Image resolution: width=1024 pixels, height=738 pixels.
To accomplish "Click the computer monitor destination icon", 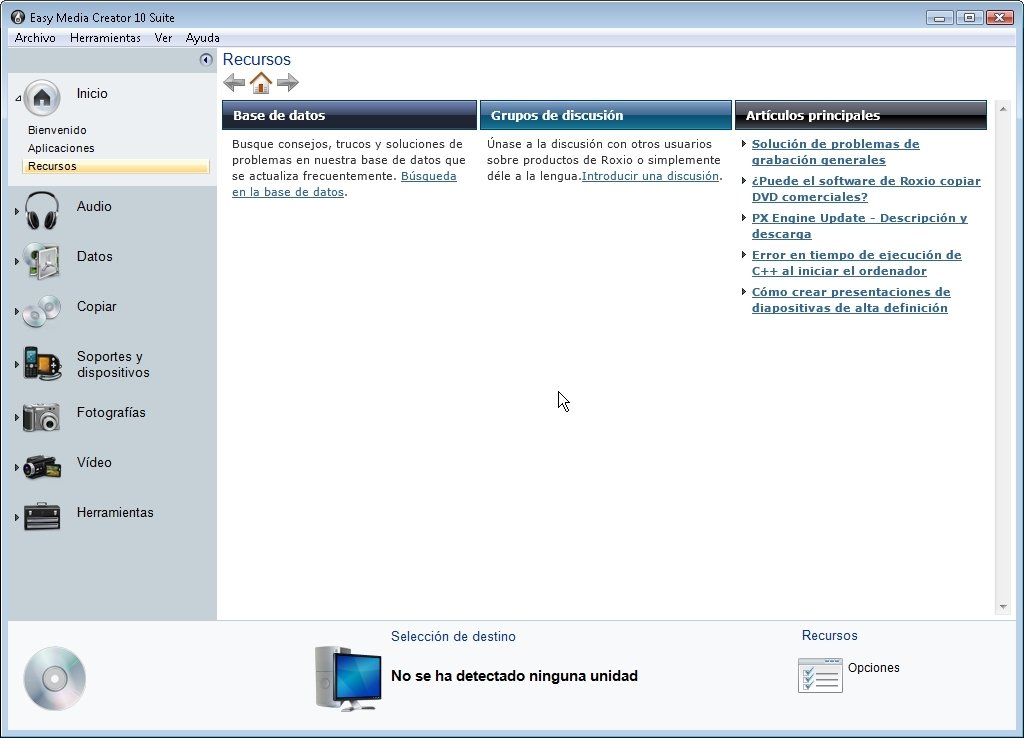I will (x=348, y=679).
